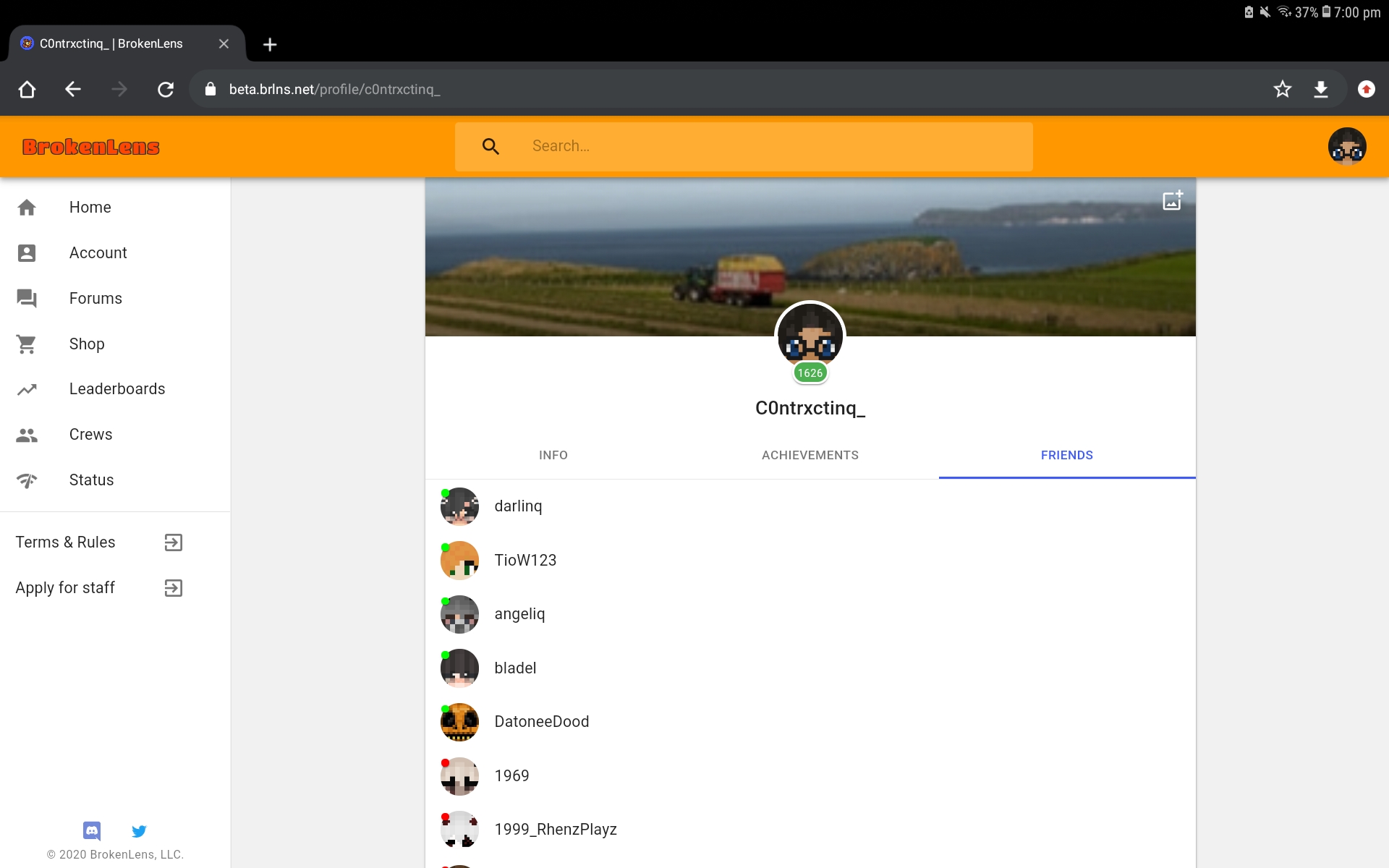This screenshot has height=868, width=1389.
Task: Open the Crews page
Action: [116, 435]
